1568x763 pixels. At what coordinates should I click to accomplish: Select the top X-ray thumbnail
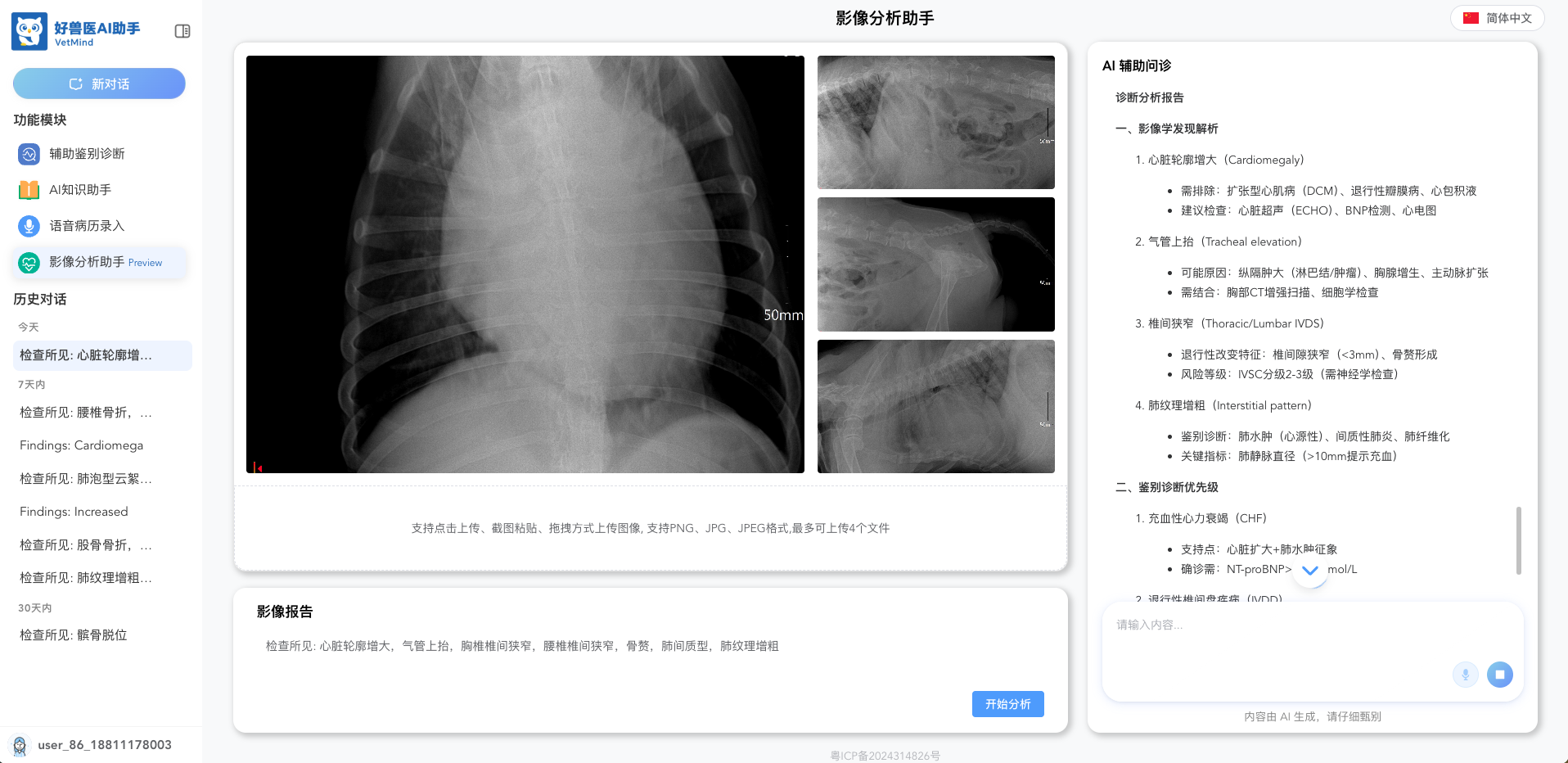(x=936, y=122)
